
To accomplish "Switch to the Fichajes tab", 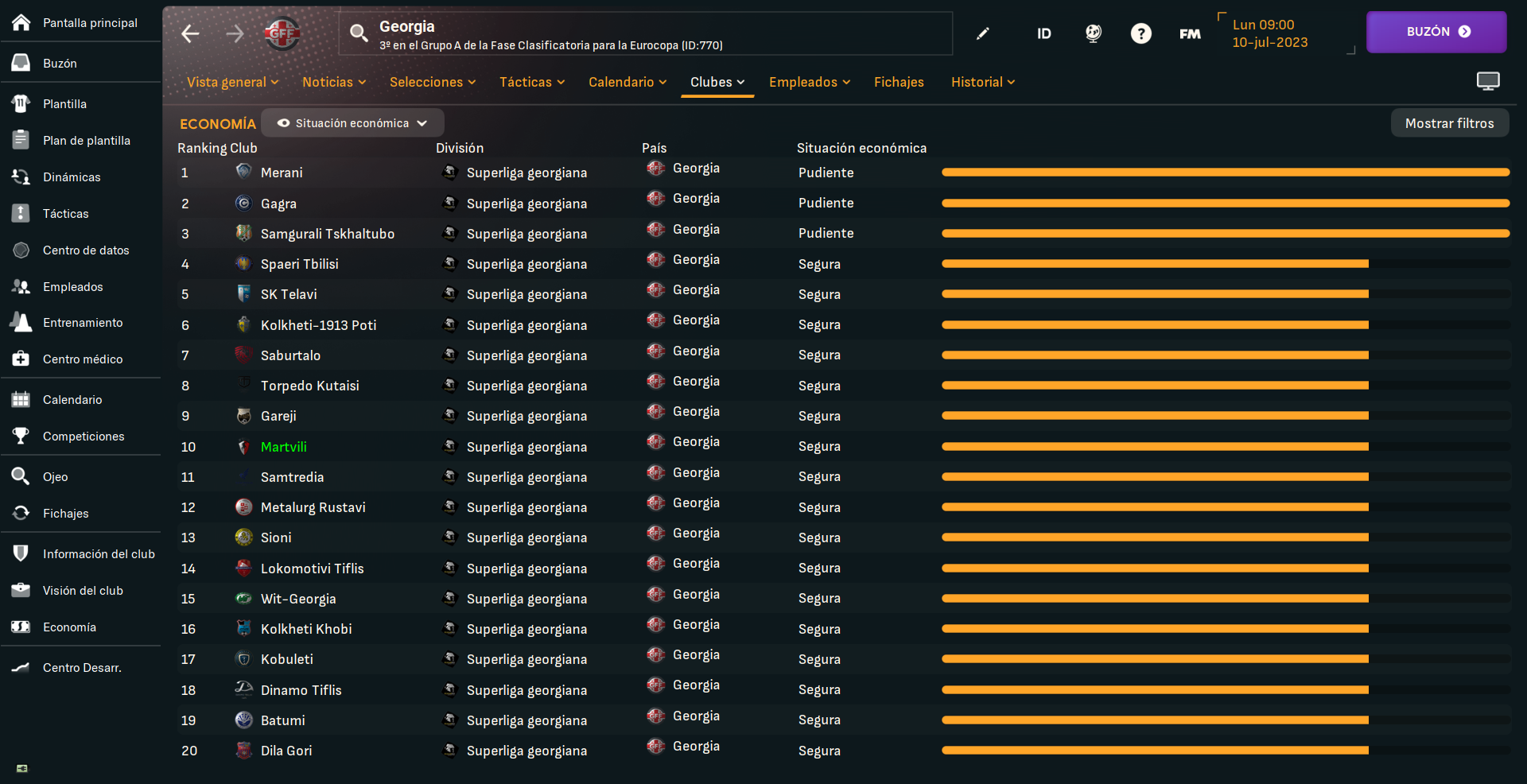I will [x=899, y=82].
